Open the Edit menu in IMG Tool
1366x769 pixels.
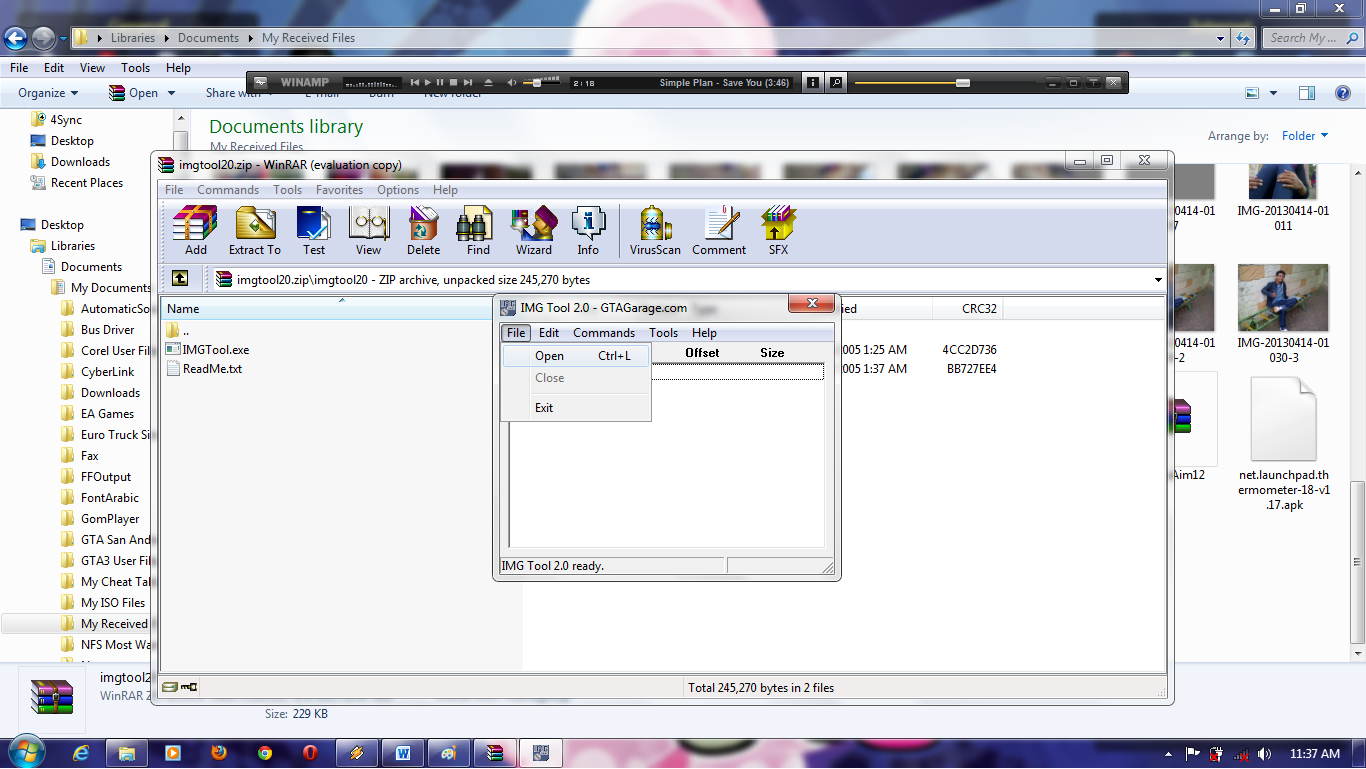click(x=549, y=333)
